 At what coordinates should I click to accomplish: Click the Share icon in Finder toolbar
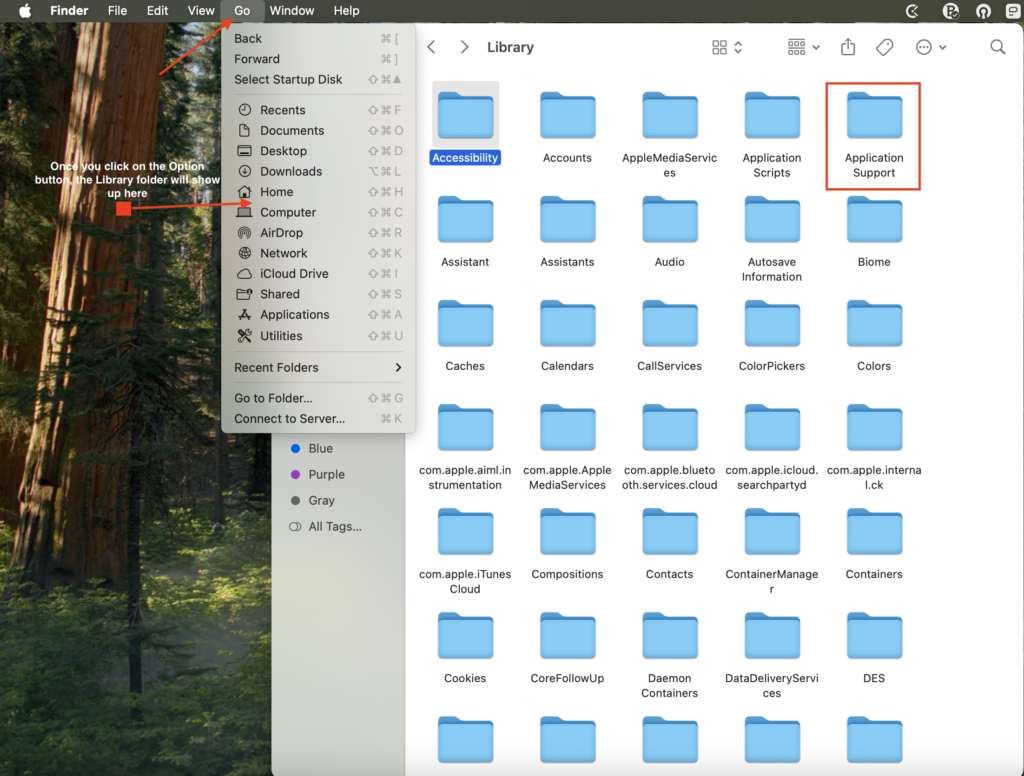(848, 47)
